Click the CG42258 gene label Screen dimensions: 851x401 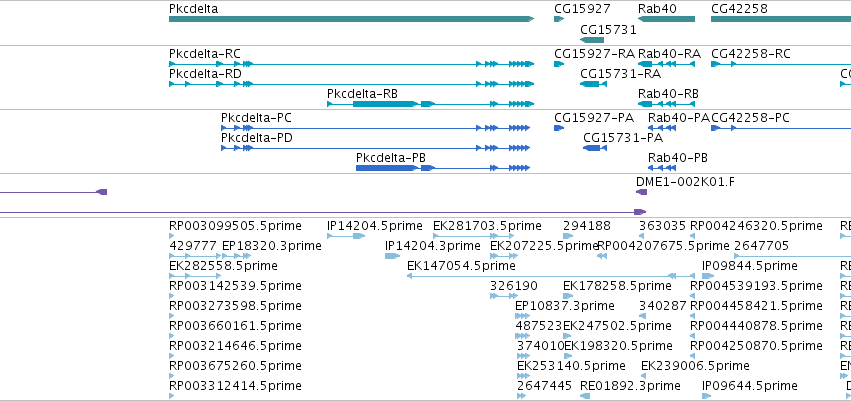739,9
